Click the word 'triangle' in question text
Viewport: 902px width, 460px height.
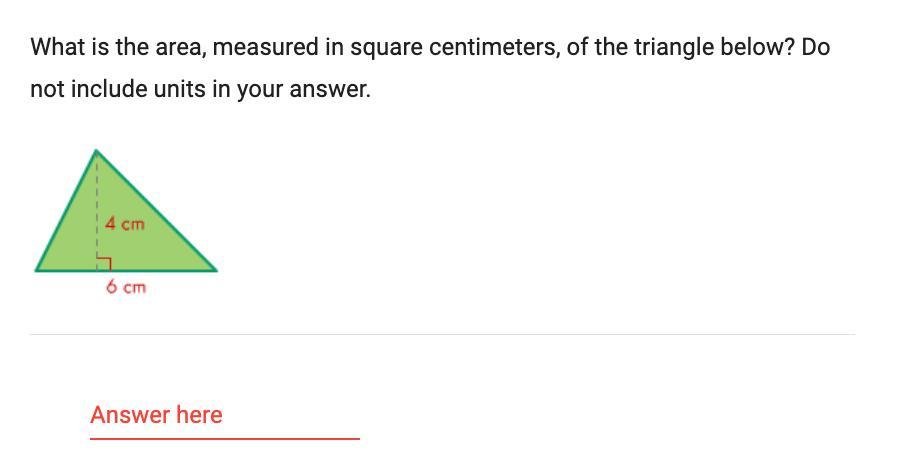(675, 47)
